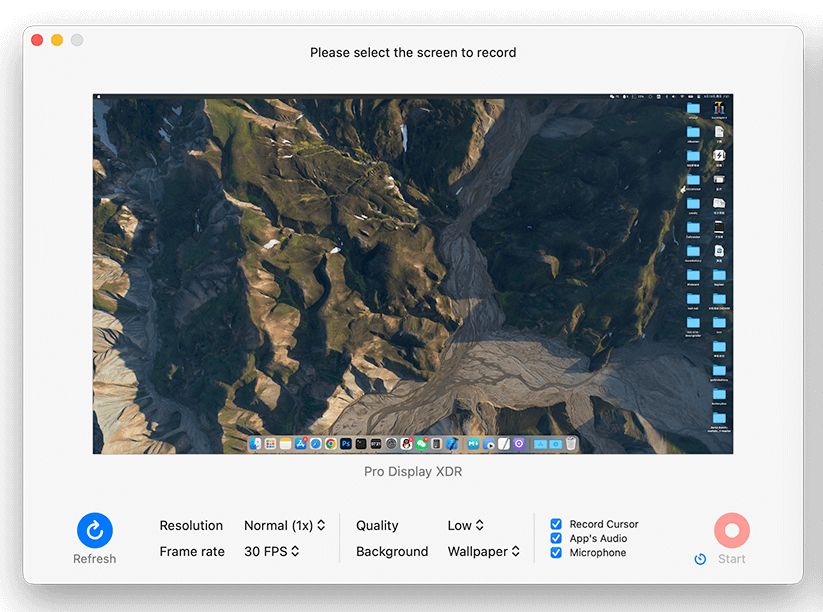Screen dimensions: 823x612
Task: Select the Pro Display XDR screen preview
Action: (412, 271)
